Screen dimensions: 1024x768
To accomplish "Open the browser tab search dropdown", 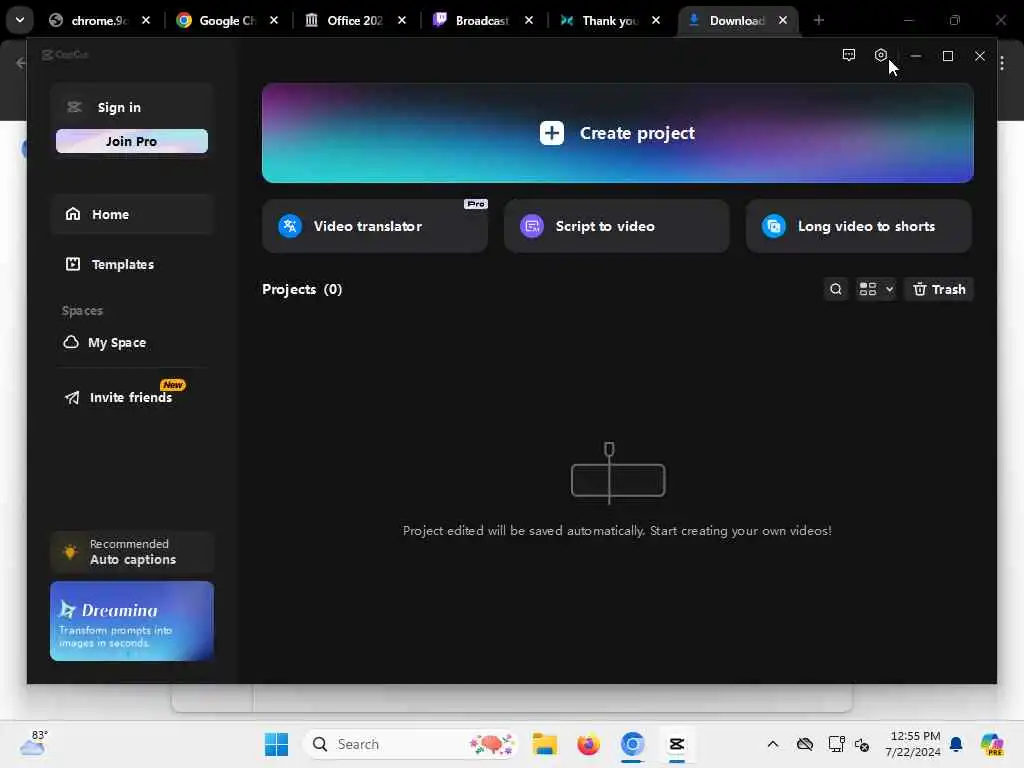I will [20, 20].
